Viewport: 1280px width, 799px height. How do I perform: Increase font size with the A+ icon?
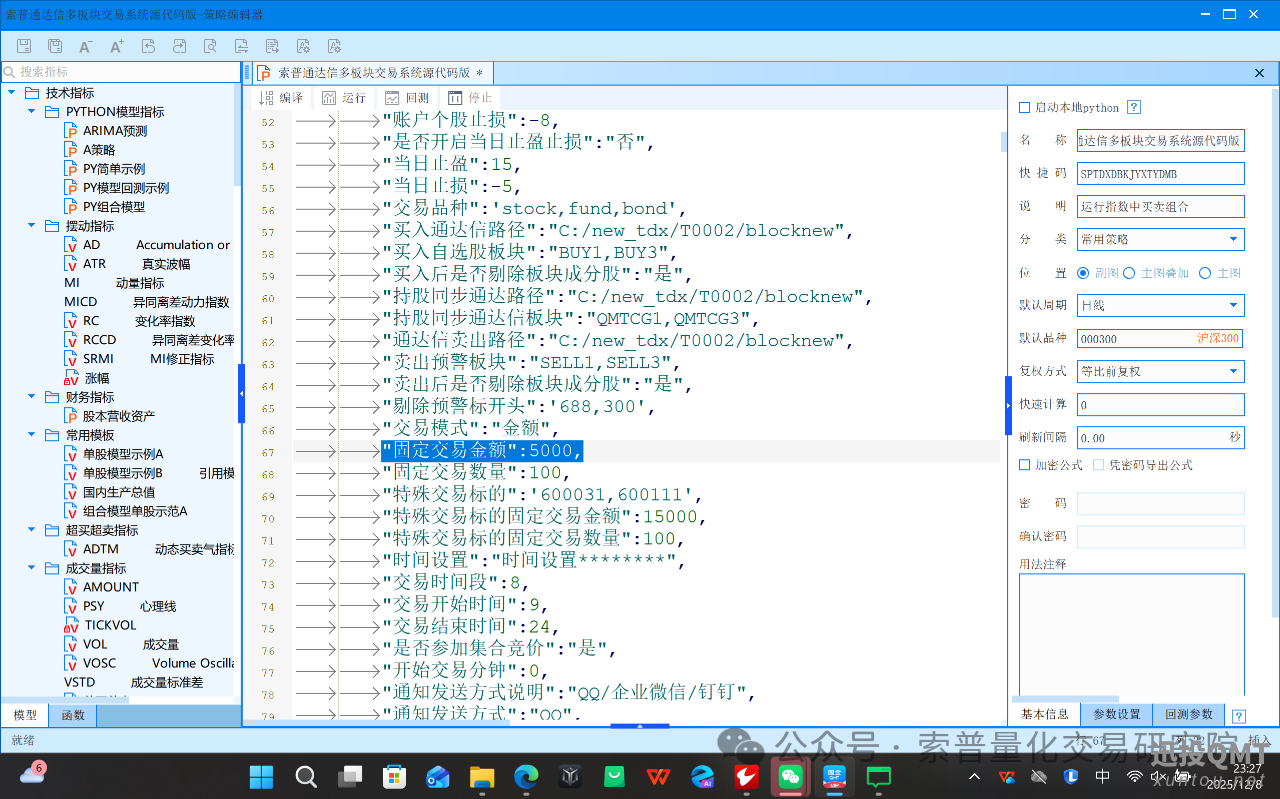click(117, 45)
